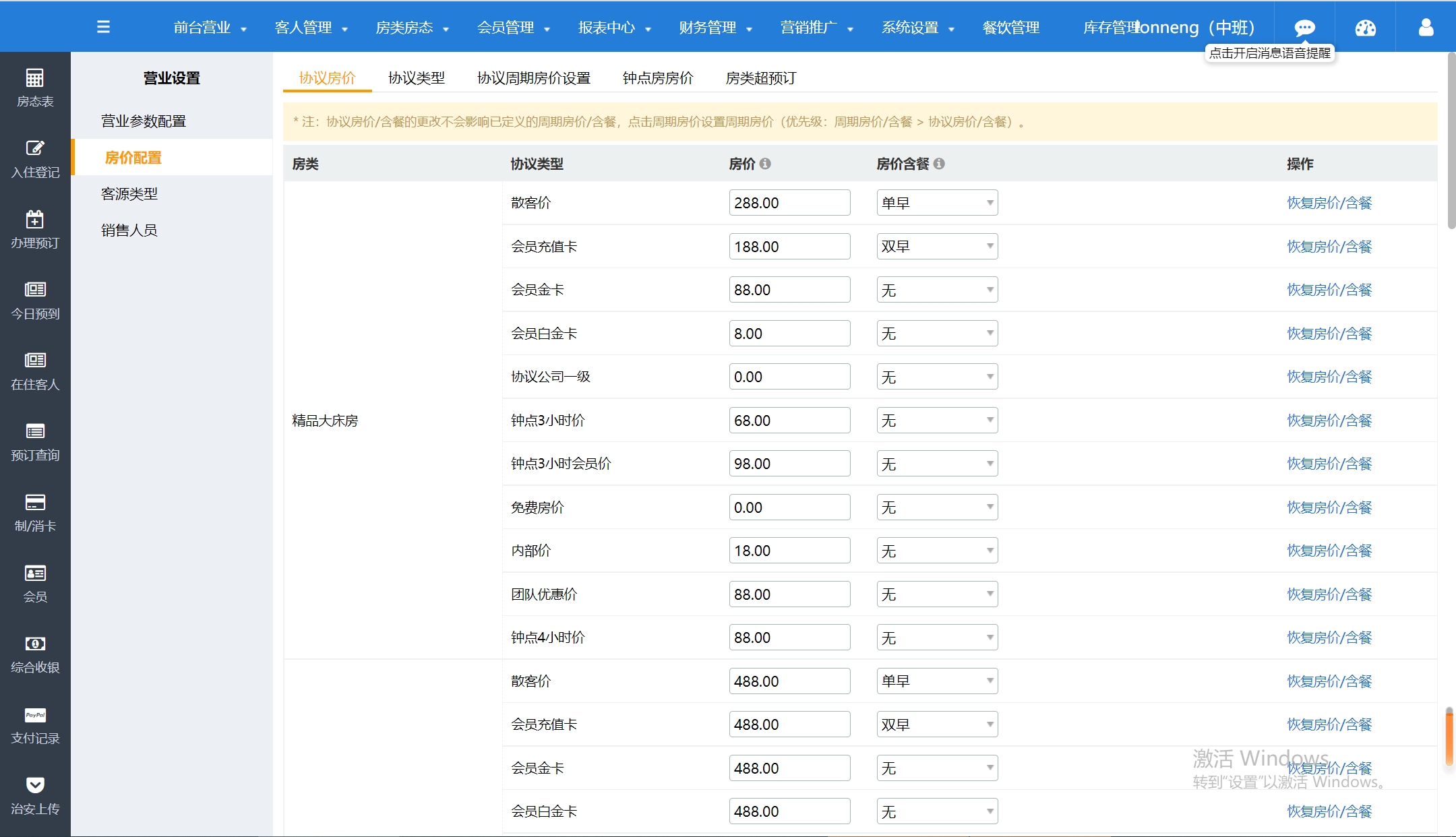Screen dimensions: 1456x837
Task: Click the info icon beside 房价含餐 header
Action: [939, 164]
